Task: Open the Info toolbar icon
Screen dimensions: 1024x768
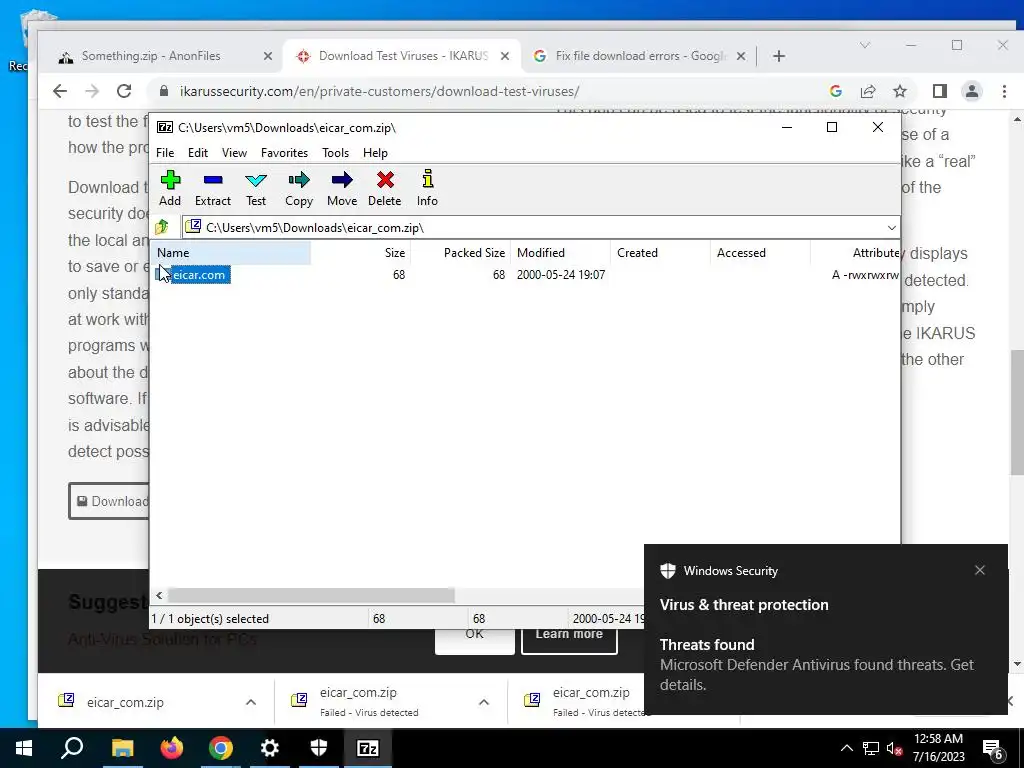Action: pyautogui.click(x=428, y=188)
